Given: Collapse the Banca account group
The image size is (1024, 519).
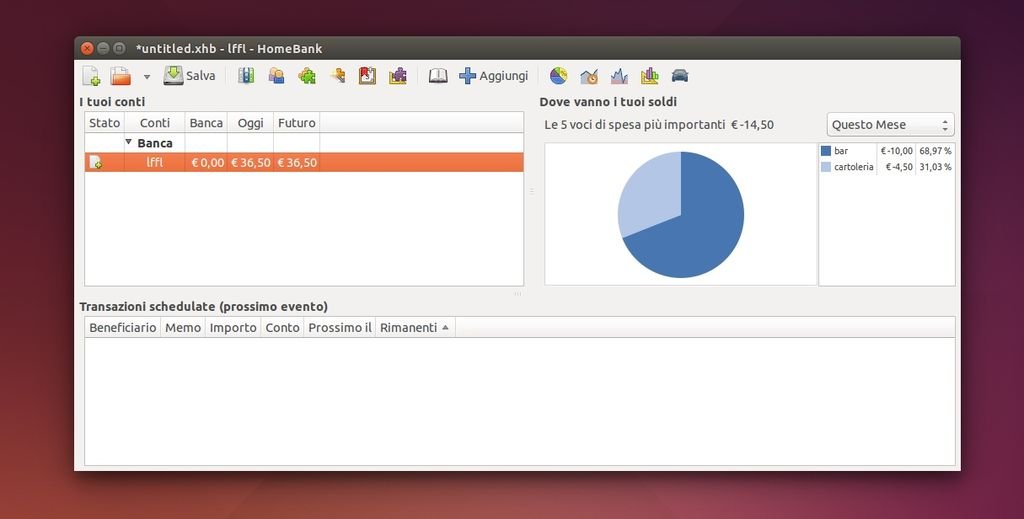Looking at the screenshot, I should click(129, 142).
